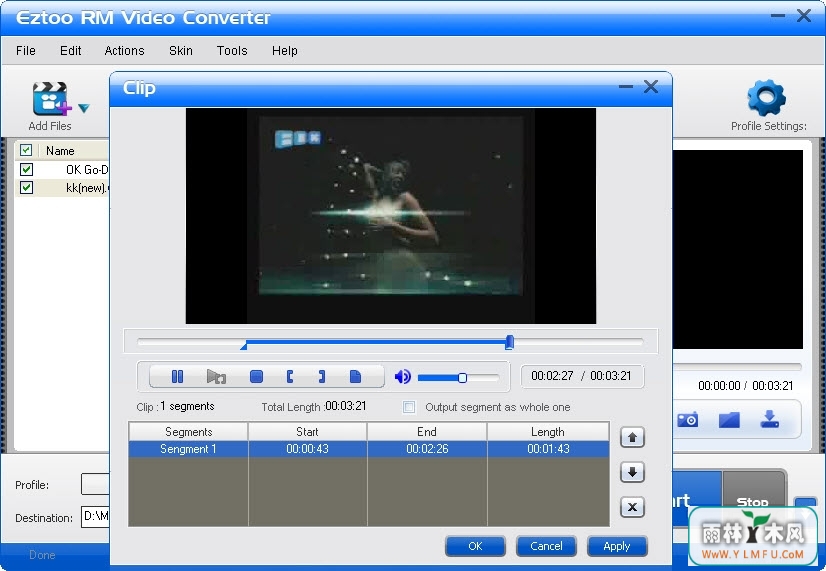The width and height of the screenshot is (826, 571).
Task: Click the download icon under the preview
Action: pyautogui.click(x=770, y=419)
